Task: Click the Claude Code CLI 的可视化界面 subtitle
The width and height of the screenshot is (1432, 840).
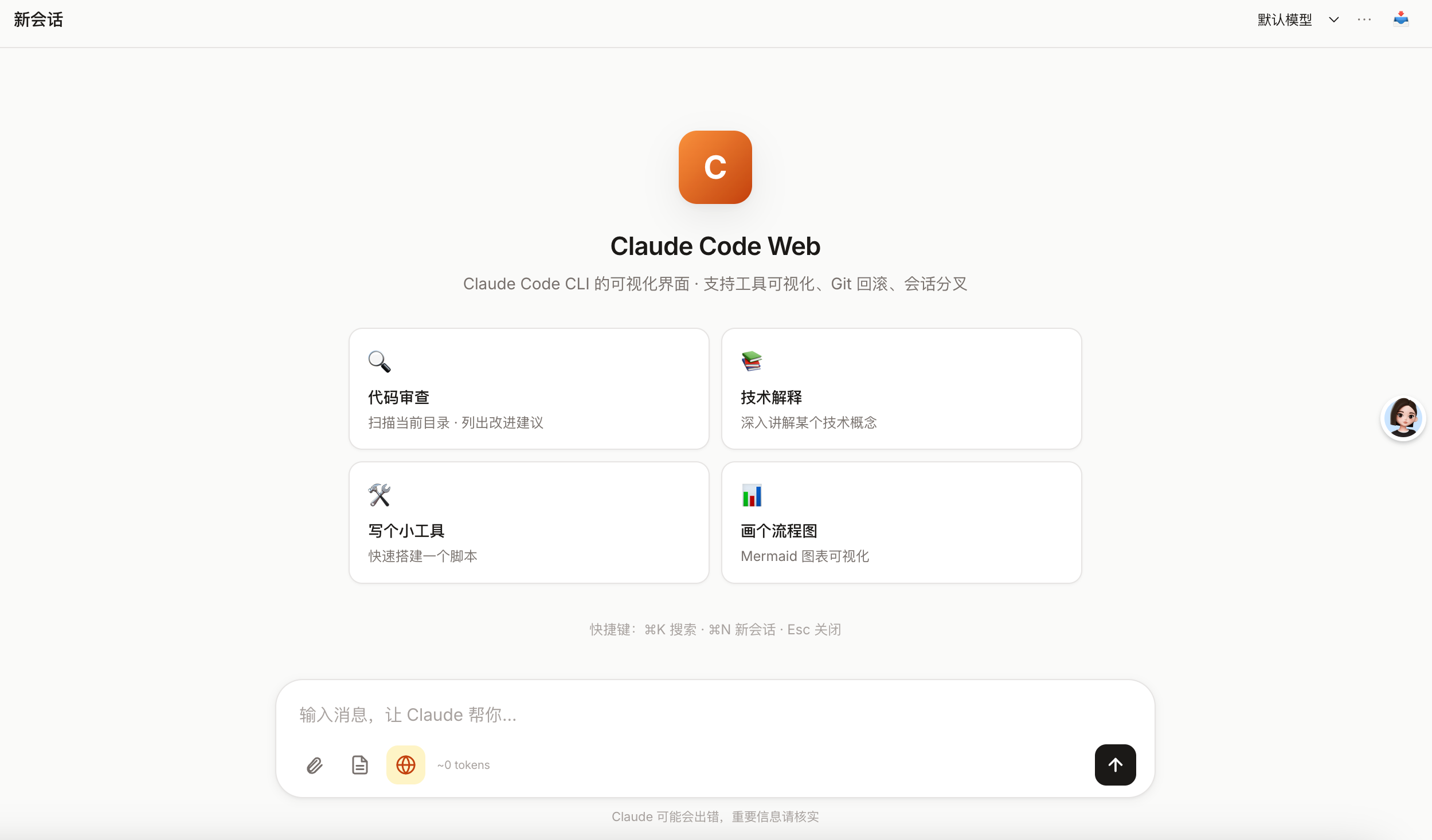Action: click(x=715, y=284)
